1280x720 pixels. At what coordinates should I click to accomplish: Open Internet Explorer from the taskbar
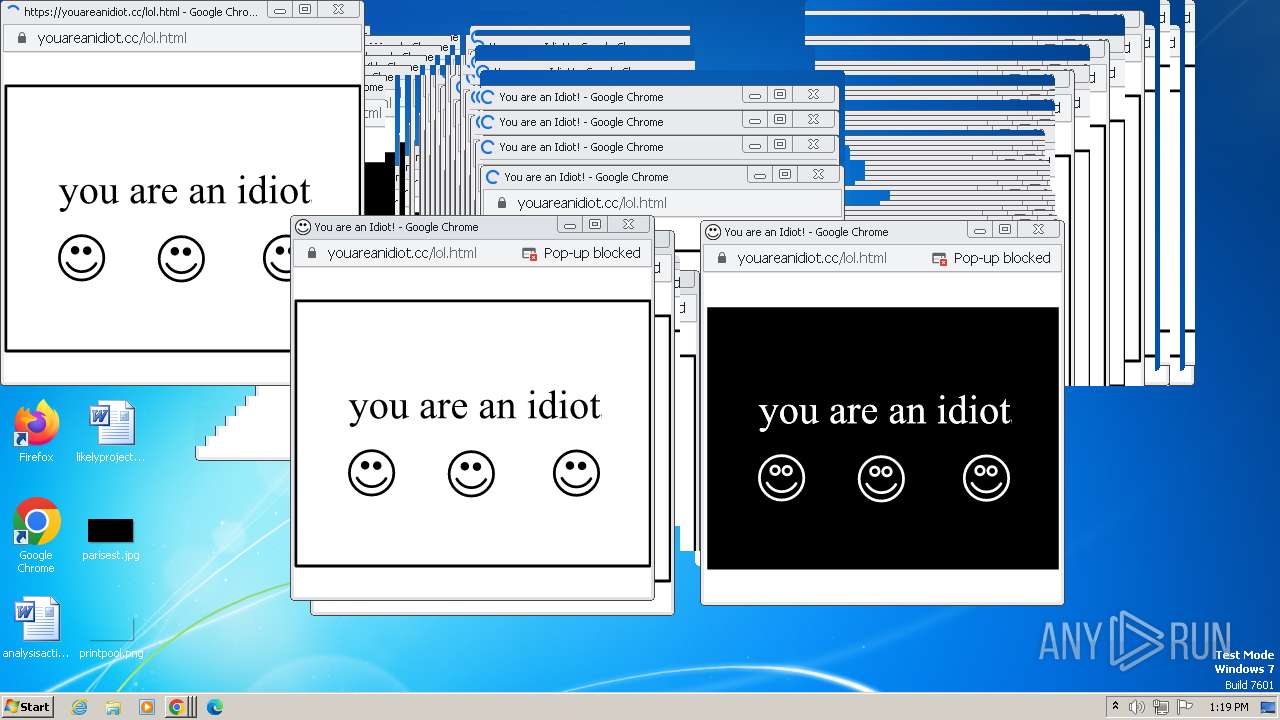(x=79, y=707)
